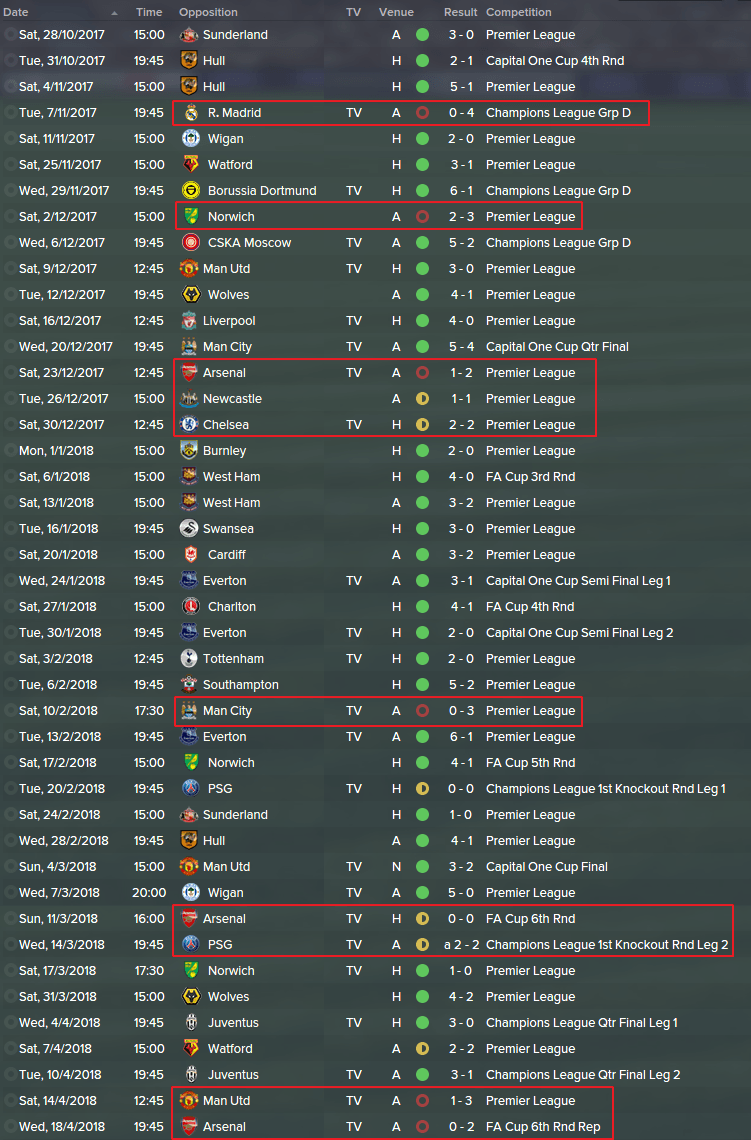Select row circle beside Sun, 4/3/2018
Image resolution: width=751 pixels, height=1140 pixels.
(9, 867)
